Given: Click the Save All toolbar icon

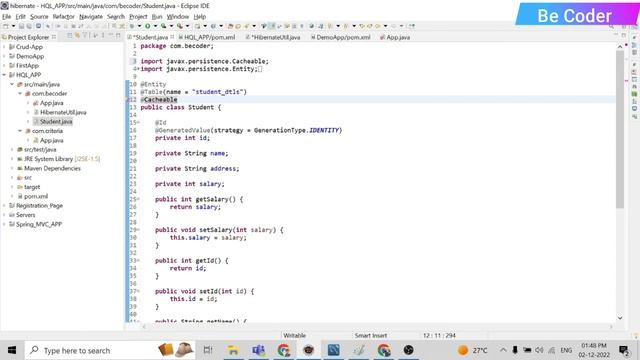Looking at the screenshot, I should pos(29,26).
